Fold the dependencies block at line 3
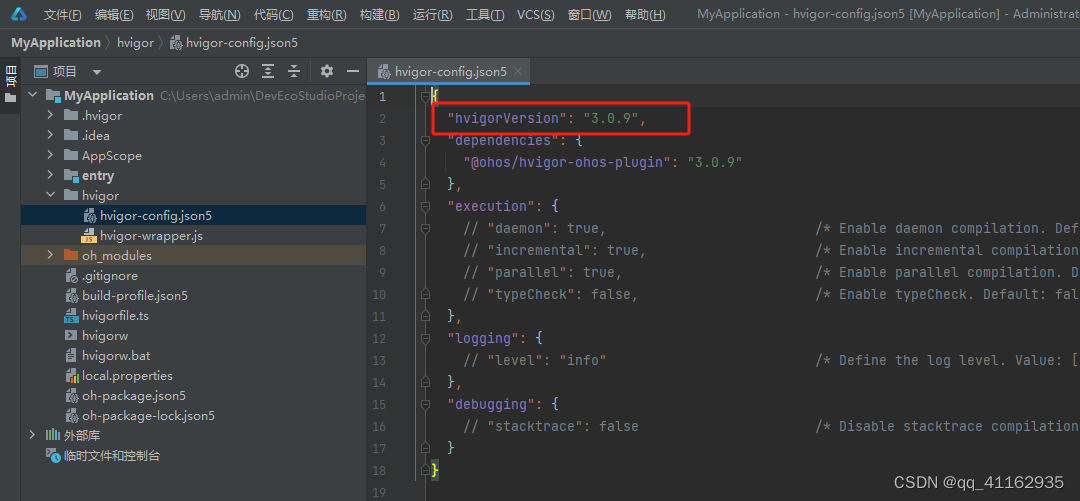Image resolution: width=1080 pixels, height=501 pixels. pyautogui.click(x=425, y=141)
